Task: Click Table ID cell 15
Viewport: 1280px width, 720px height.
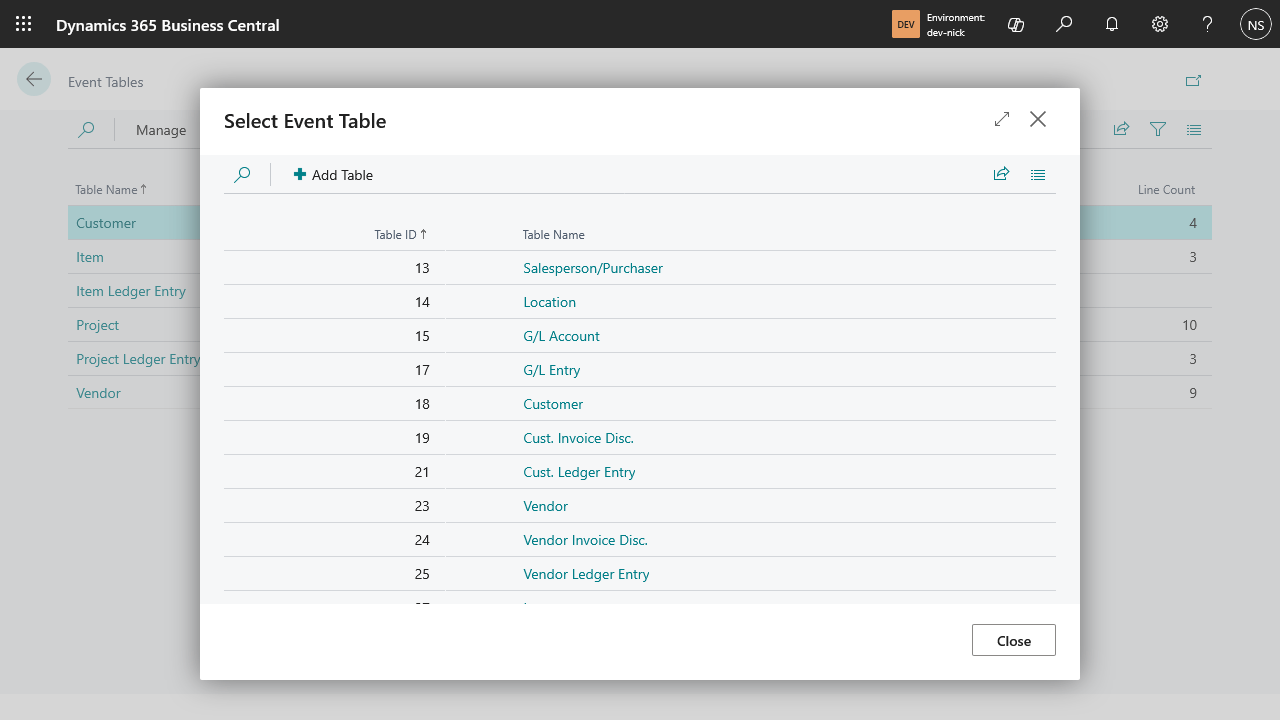Action: pos(422,336)
